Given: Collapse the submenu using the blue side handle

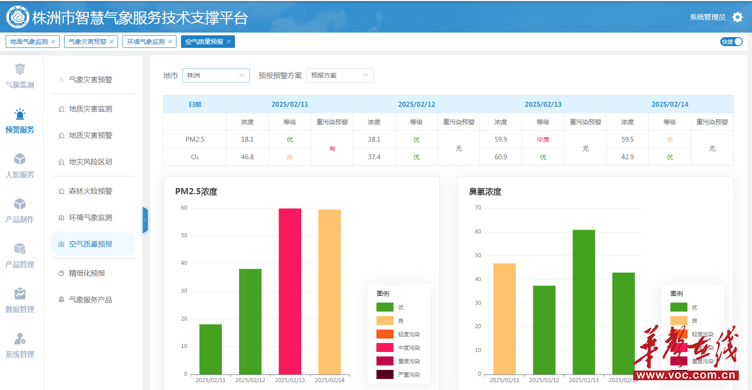Looking at the screenshot, I should tap(145, 220).
